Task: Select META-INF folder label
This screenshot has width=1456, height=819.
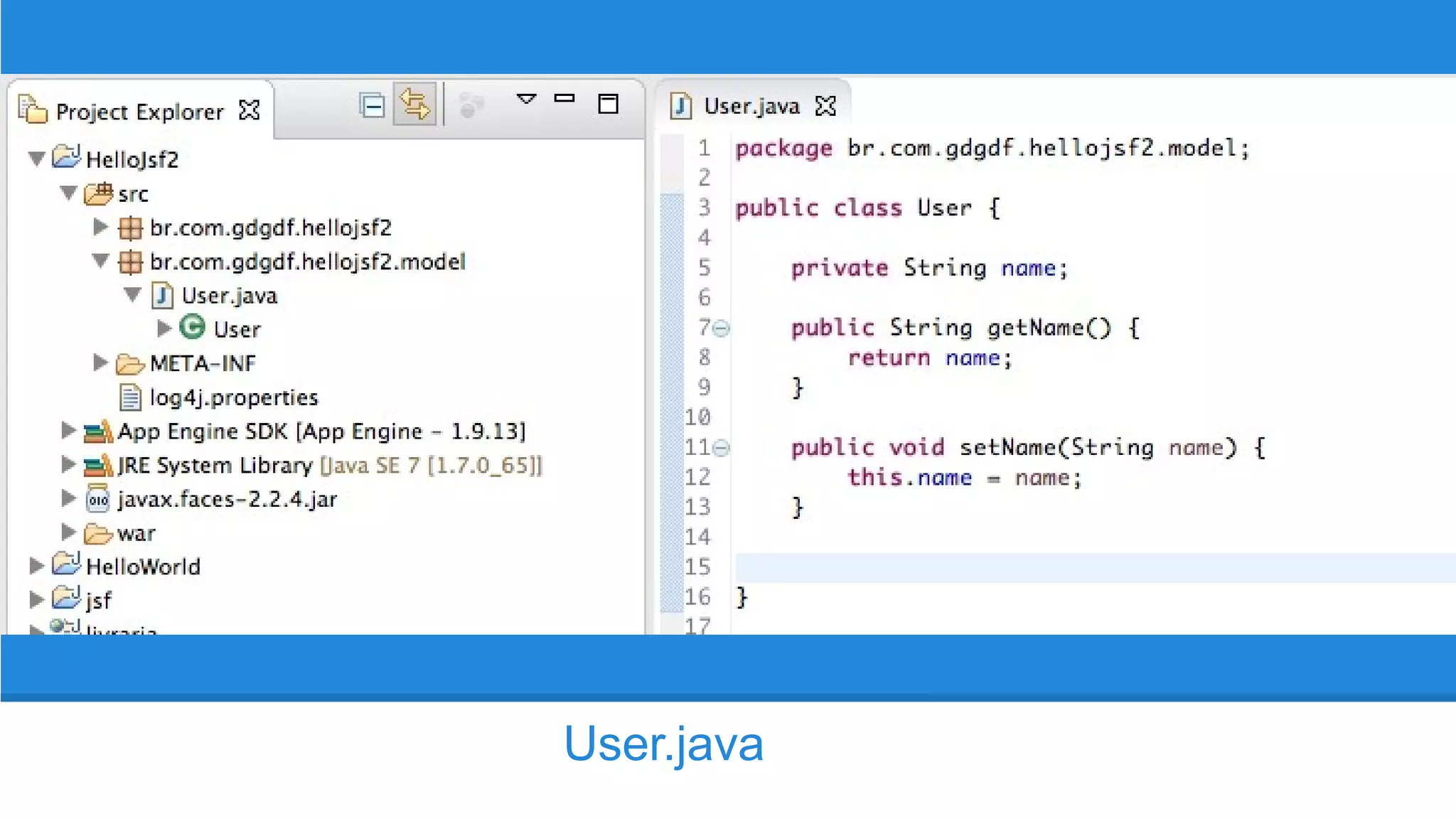Action: 203,364
